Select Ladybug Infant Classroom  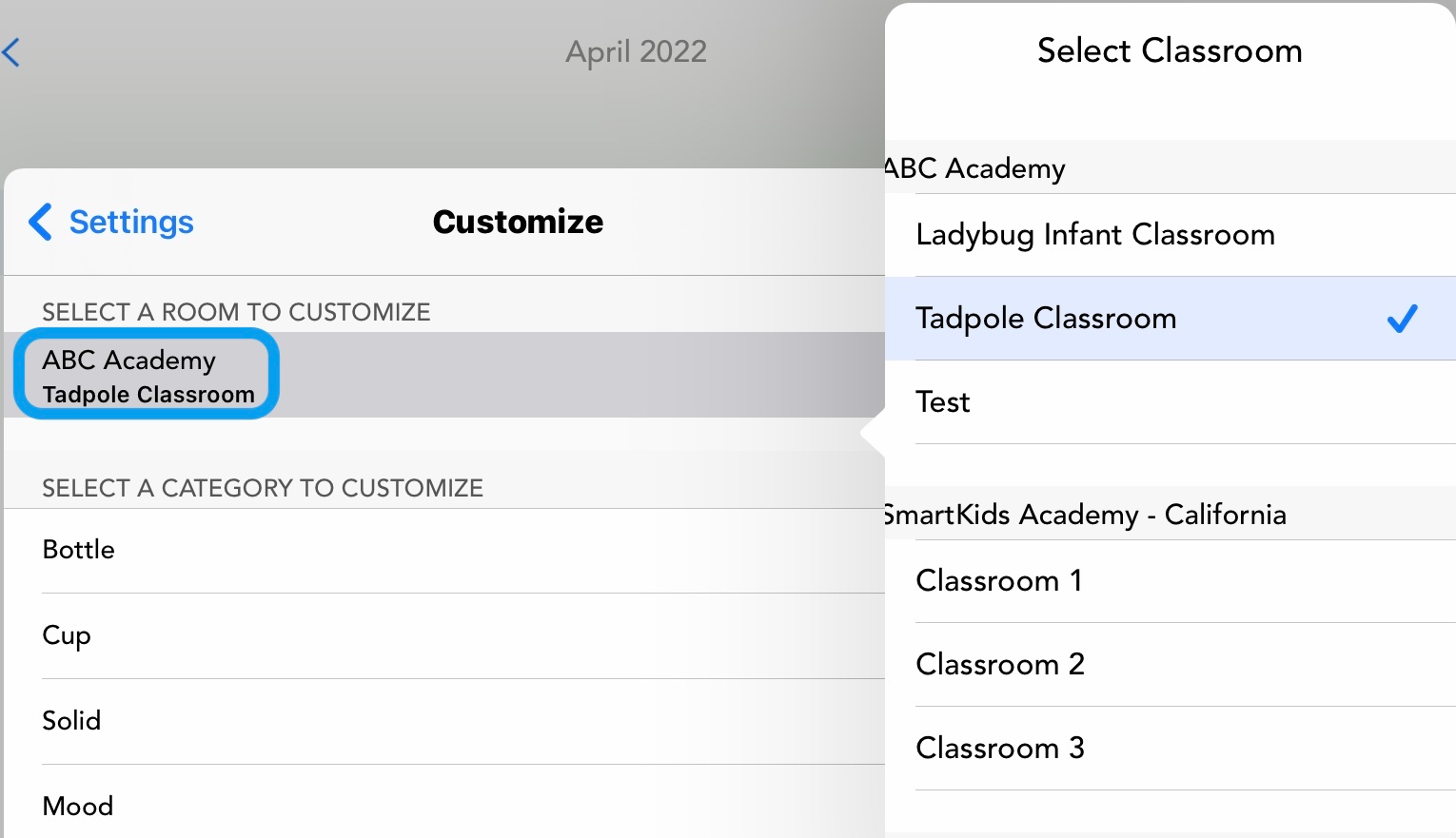click(1094, 235)
